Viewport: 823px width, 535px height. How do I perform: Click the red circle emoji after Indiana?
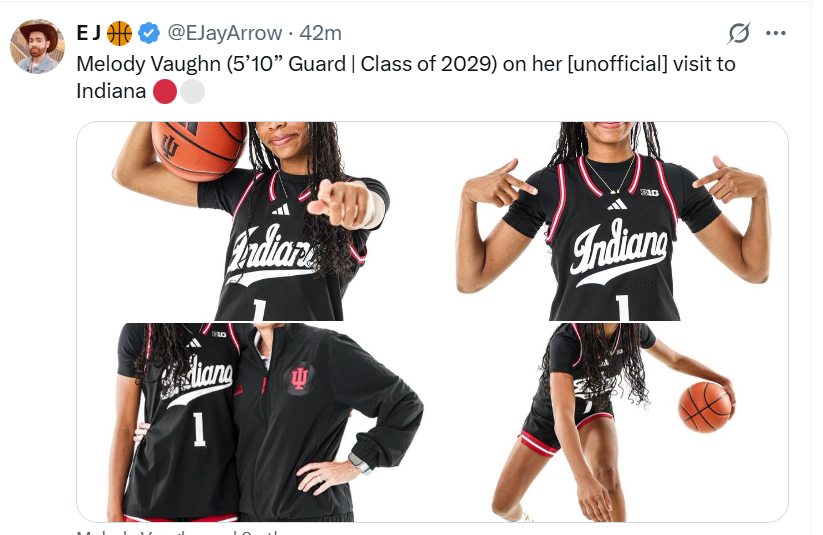pyautogui.click(x=165, y=91)
